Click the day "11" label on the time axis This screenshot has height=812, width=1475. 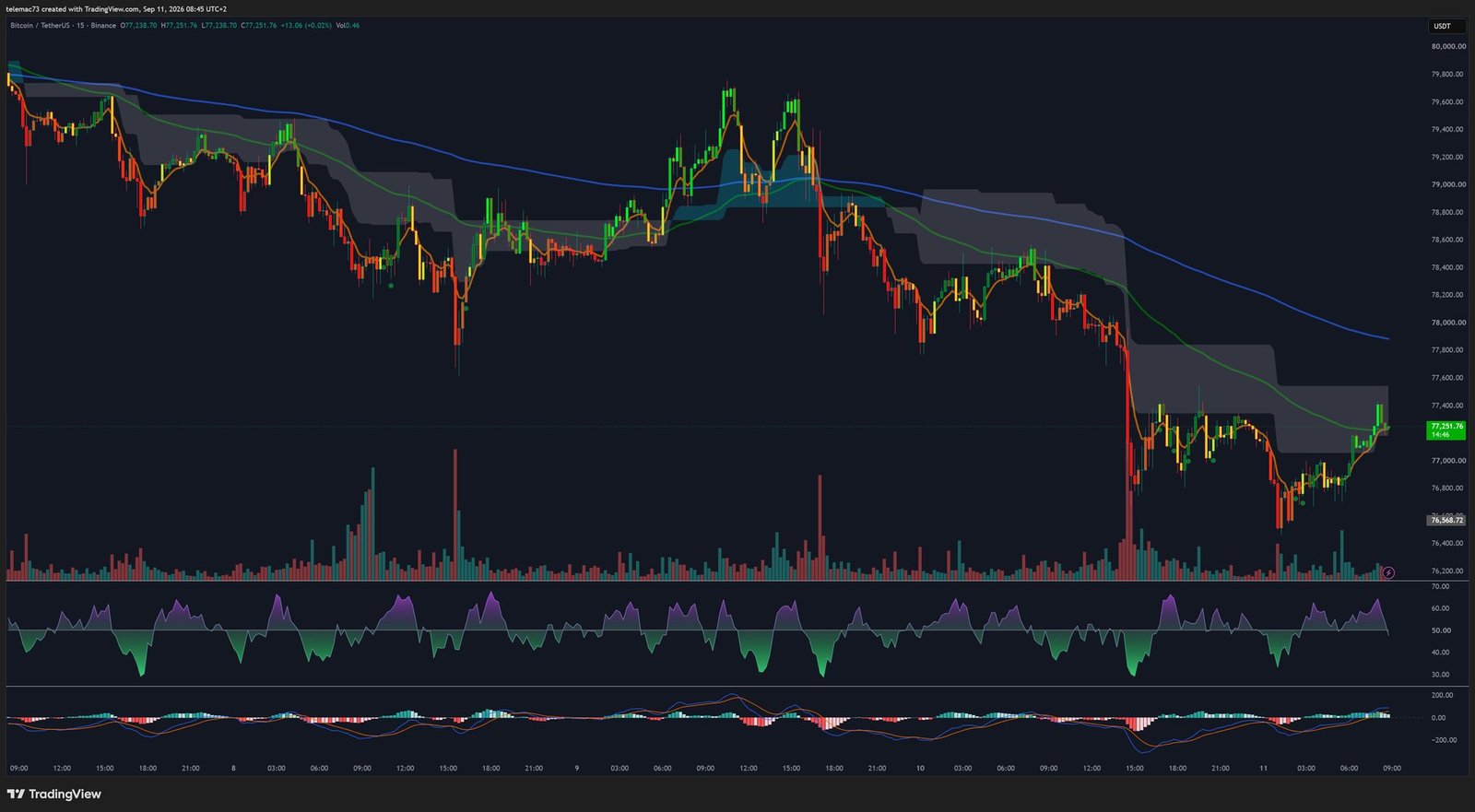point(1263,768)
